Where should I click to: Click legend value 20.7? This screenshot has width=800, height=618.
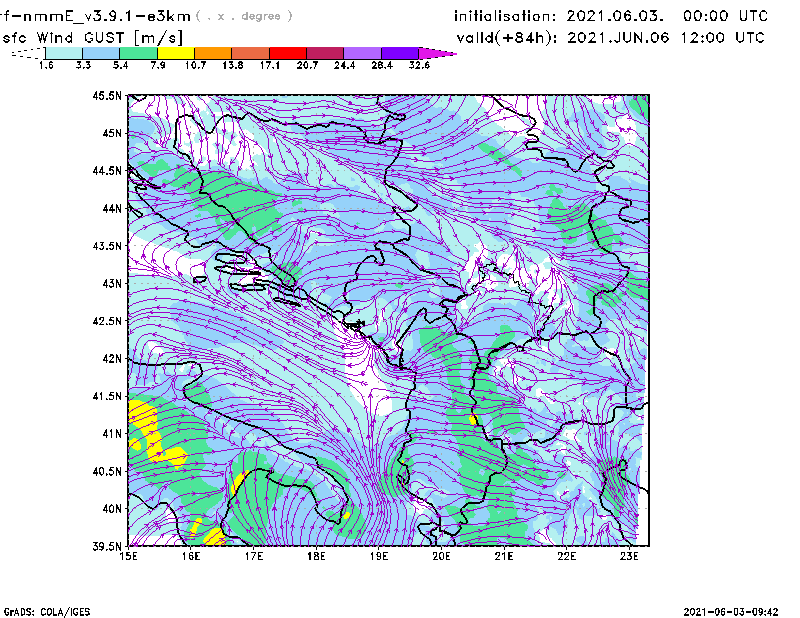click(307, 65)
